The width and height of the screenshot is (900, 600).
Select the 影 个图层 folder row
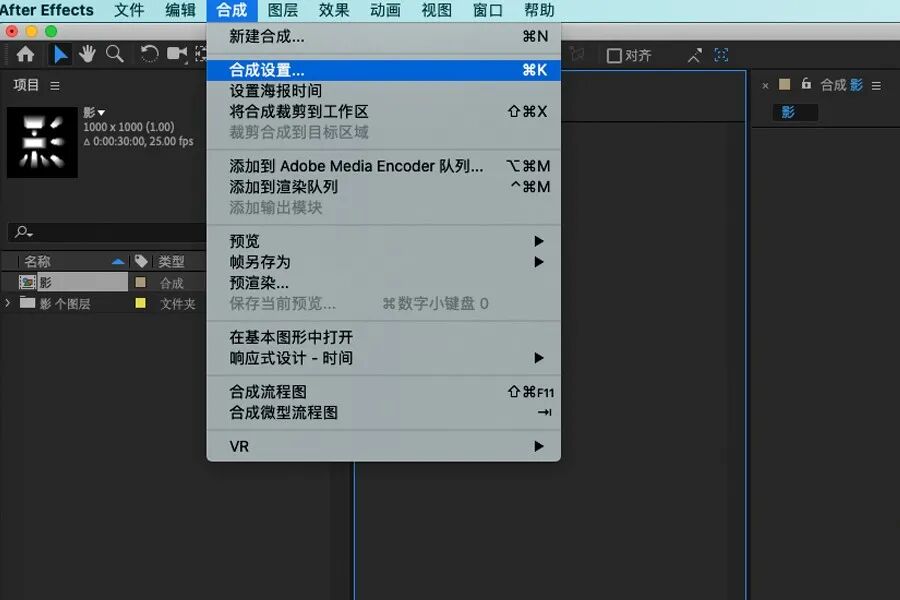pyautogui.click(x=103, y=303)
